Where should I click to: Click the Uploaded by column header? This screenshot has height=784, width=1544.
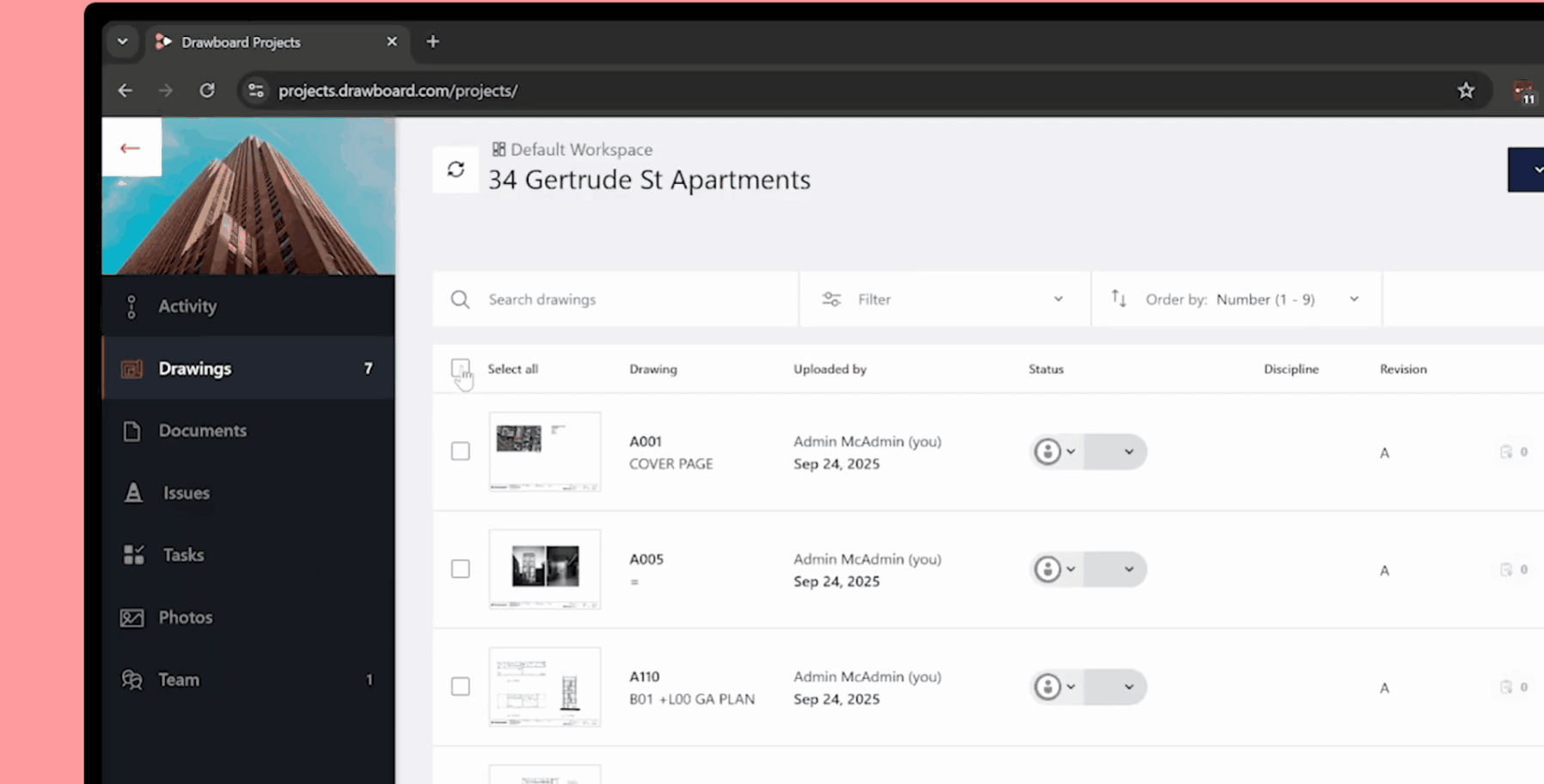(830, 369)
